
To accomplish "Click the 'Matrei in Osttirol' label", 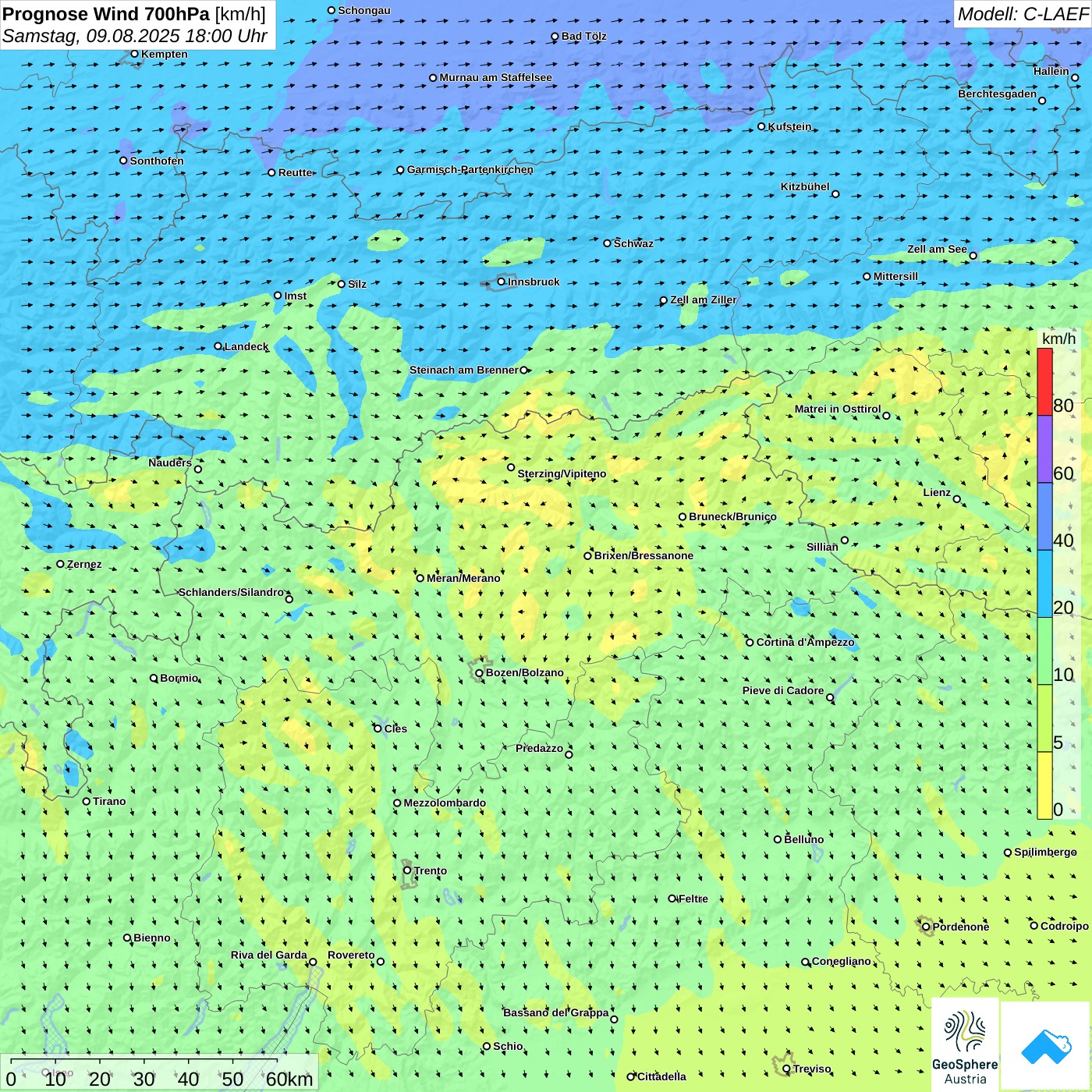I will [x=838, y=409].
